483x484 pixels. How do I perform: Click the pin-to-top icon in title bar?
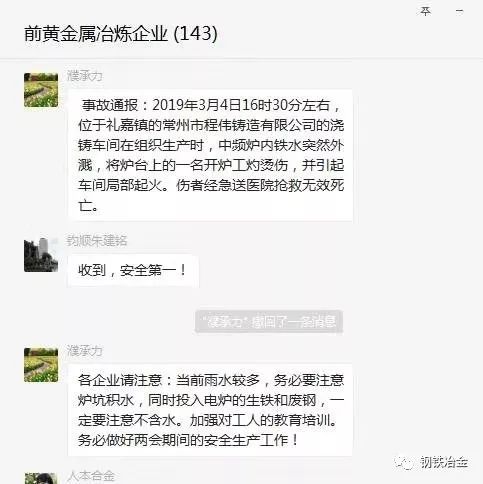(425, 11)
